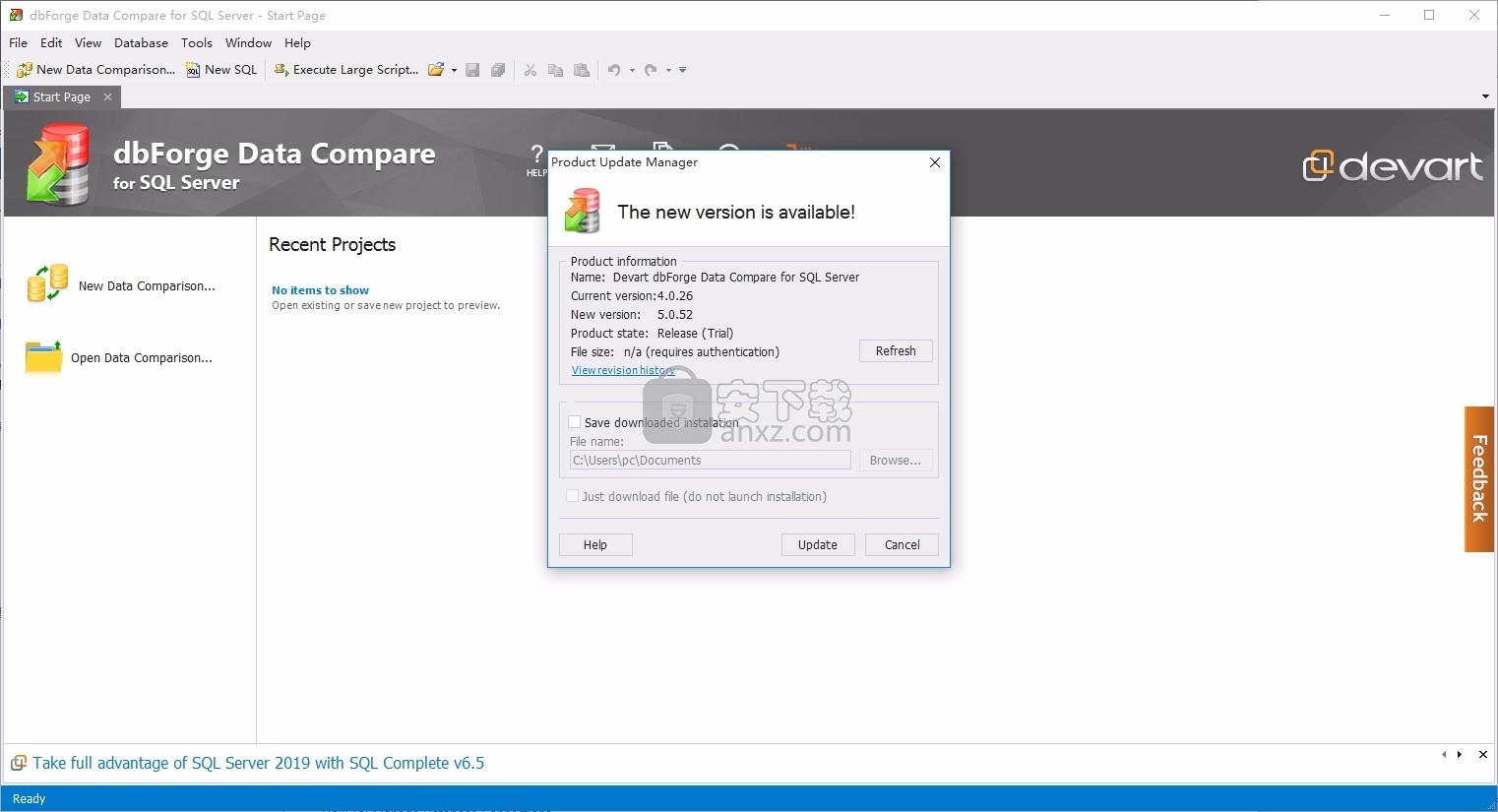Open the Database menu
1498x812 pixels.
141,43
